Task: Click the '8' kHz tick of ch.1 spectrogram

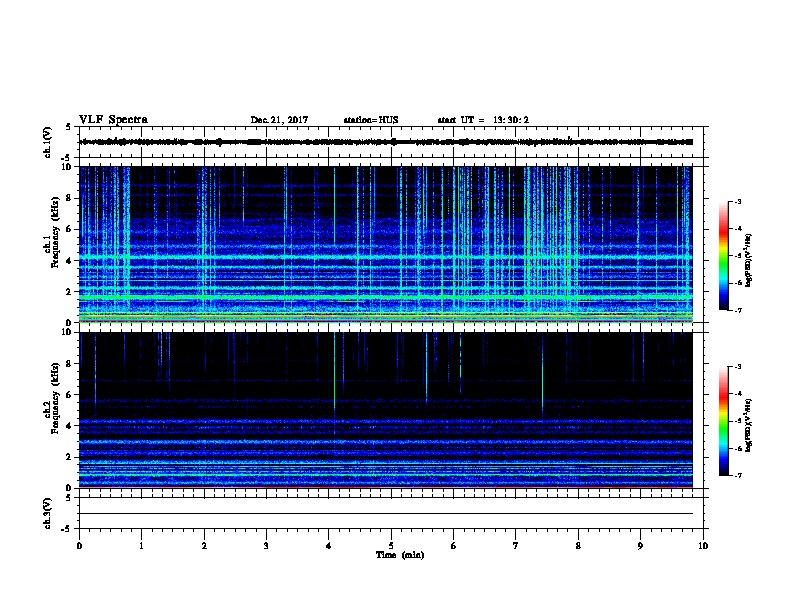Action: pyautogui.click(x=70, y=198)
